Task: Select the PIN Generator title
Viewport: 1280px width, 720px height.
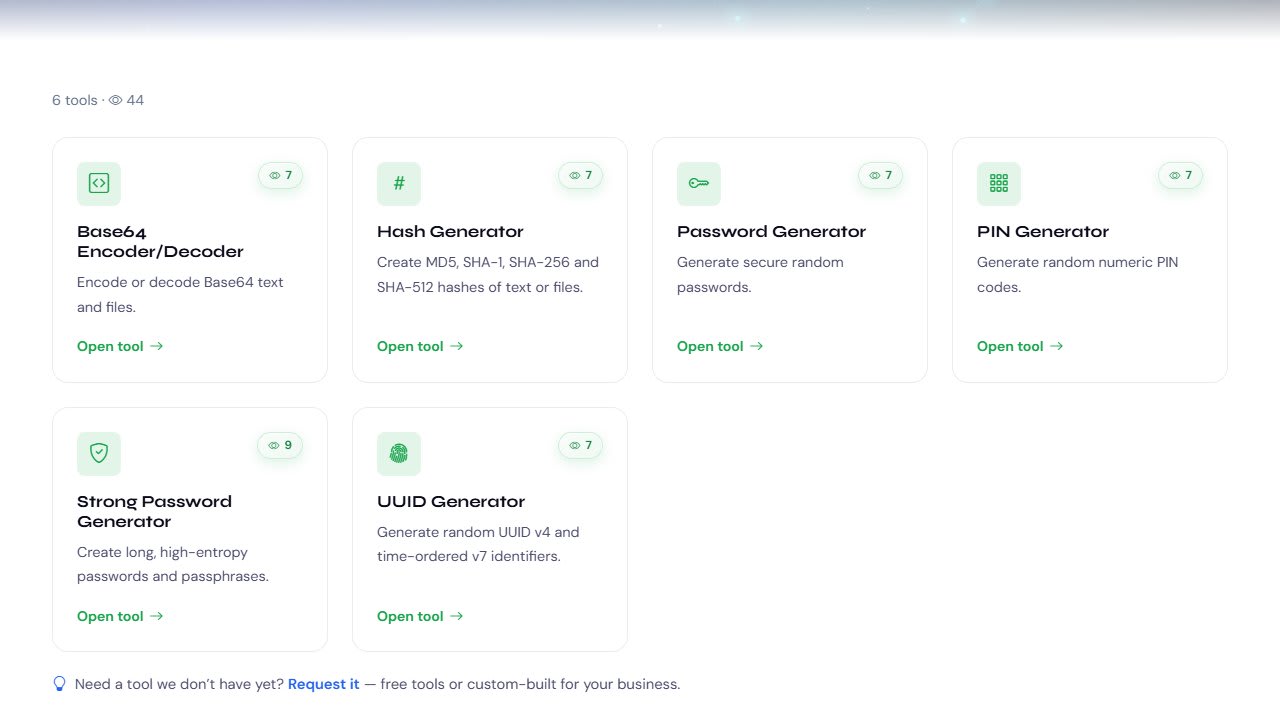Action: tap(1043, 231)
